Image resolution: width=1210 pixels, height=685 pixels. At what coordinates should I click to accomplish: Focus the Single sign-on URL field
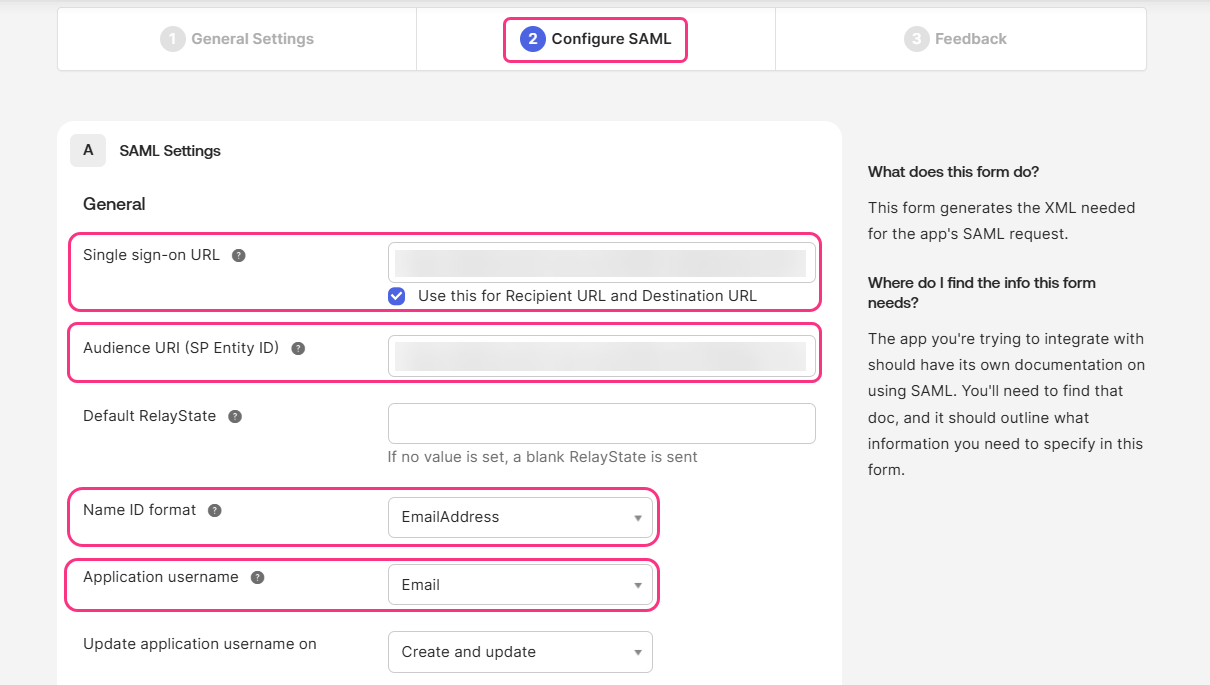602,263
